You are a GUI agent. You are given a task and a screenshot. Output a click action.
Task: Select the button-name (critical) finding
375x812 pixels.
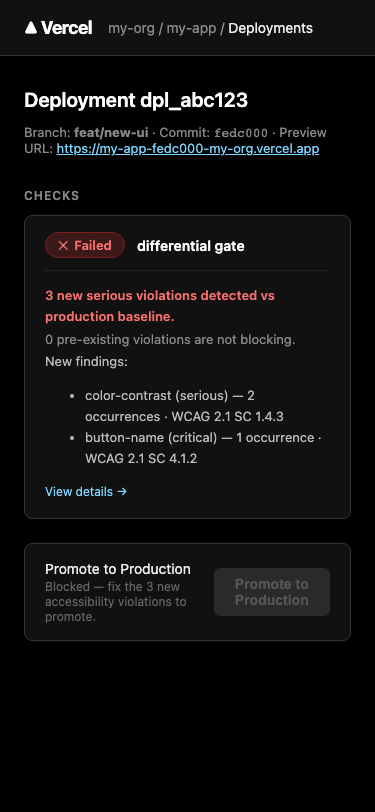[204, 448]
